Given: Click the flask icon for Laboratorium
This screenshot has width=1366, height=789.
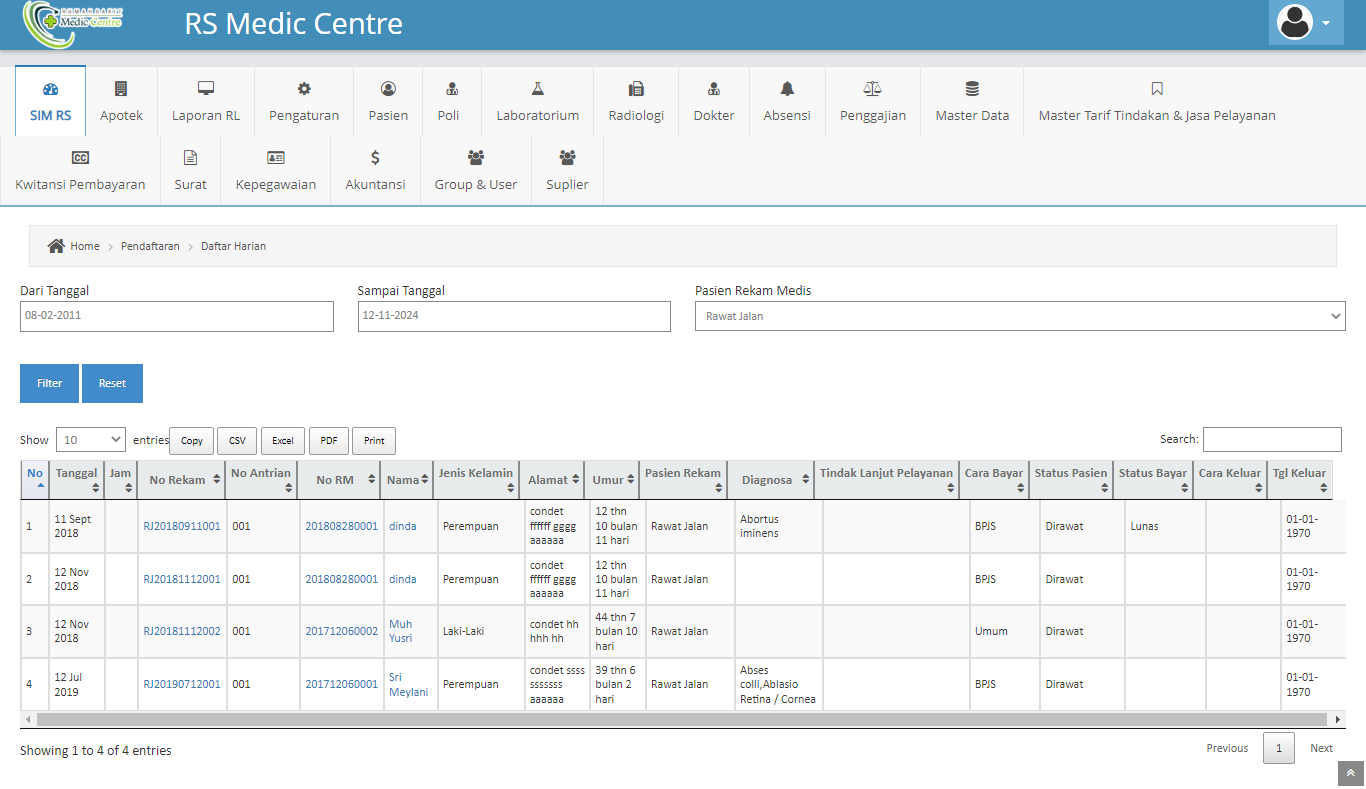Looking at the screenshot, I should click(x=537, y=89).
